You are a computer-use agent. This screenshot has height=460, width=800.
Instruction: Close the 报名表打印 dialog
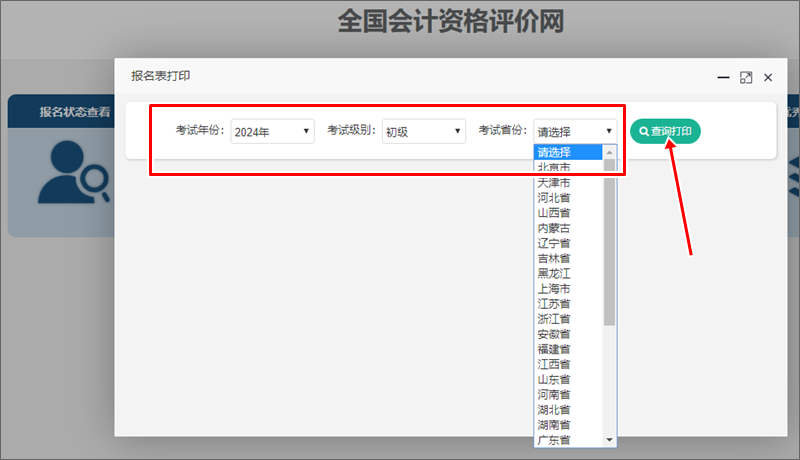click(768, 78)
